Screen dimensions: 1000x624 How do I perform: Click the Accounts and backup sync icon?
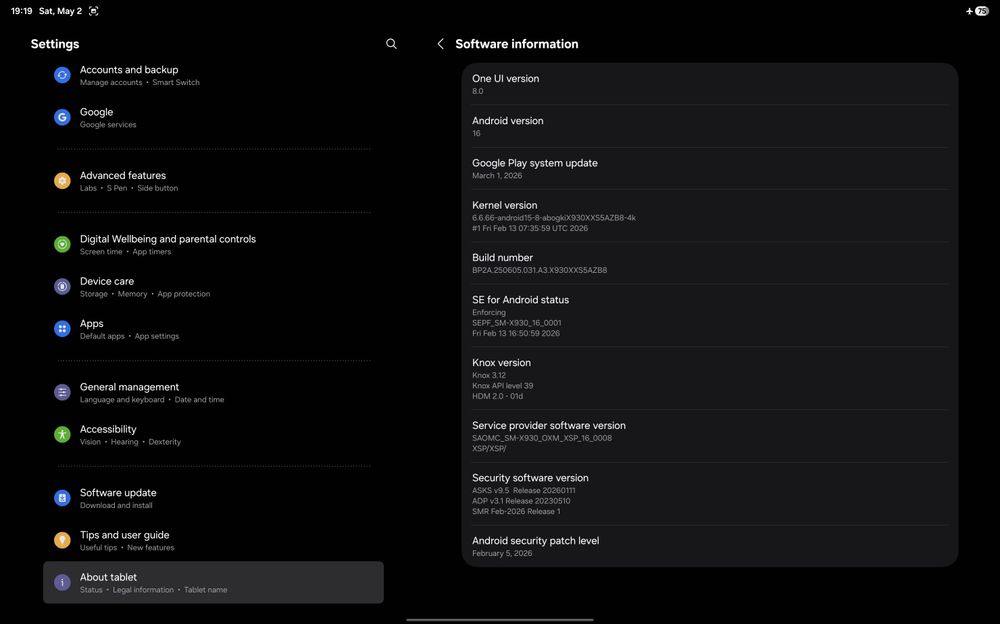pyautogui.click(x=62, y=75)
